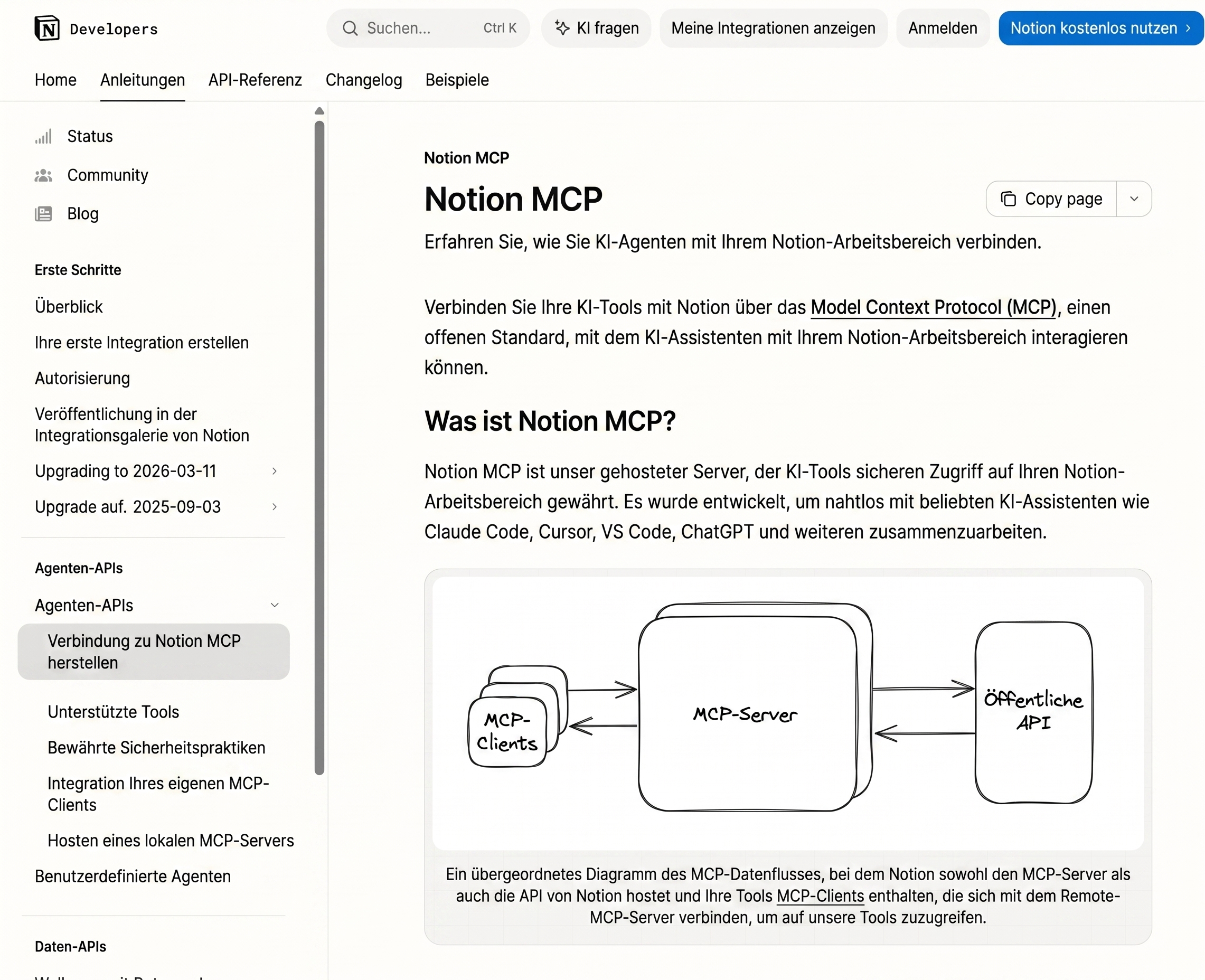Click the Notion MCP breadcrumb text
The image size is (1205, 980).
coord(466,157)
